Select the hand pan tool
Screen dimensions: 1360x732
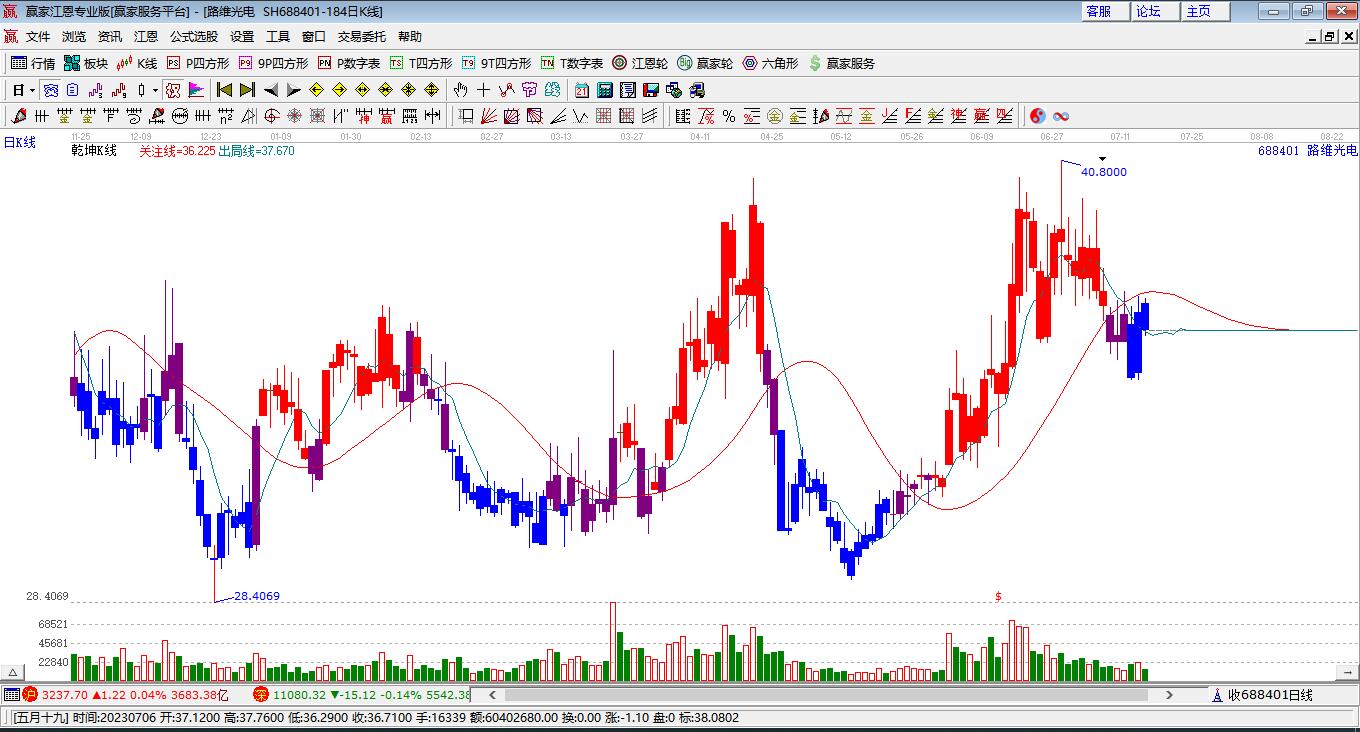point(461,90)
